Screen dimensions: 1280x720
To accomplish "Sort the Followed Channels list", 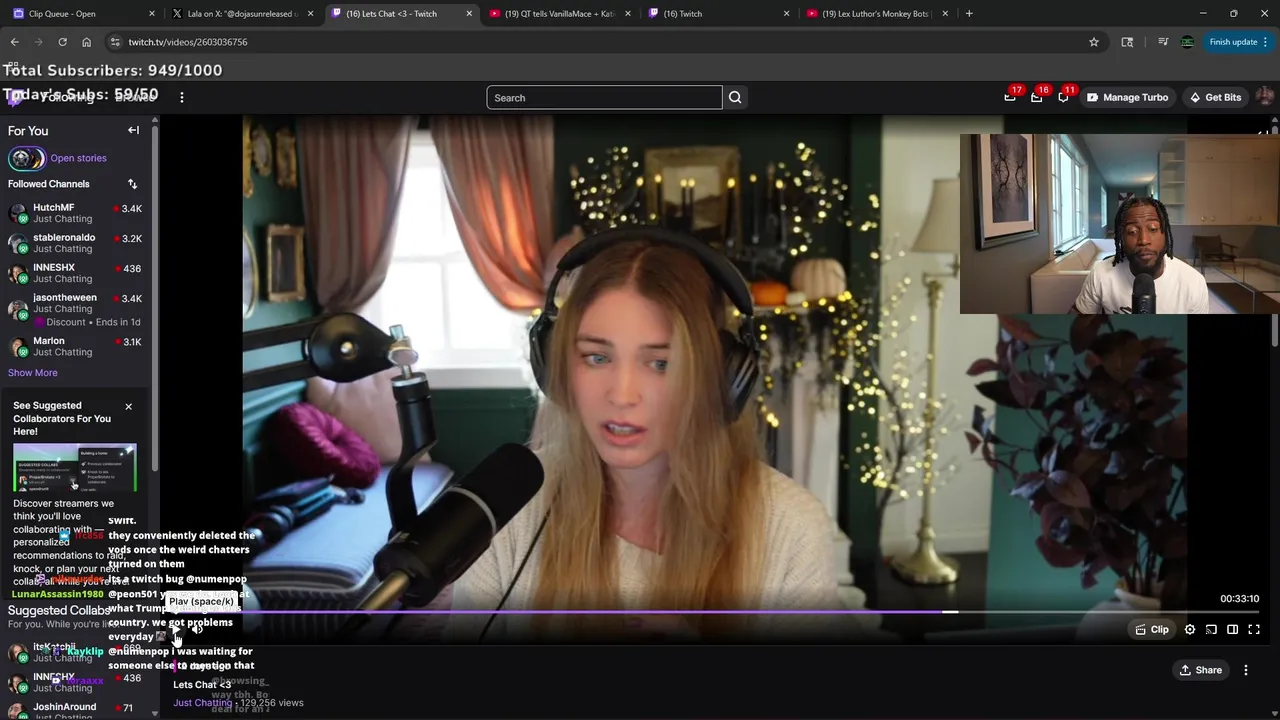I will (132, 184).
